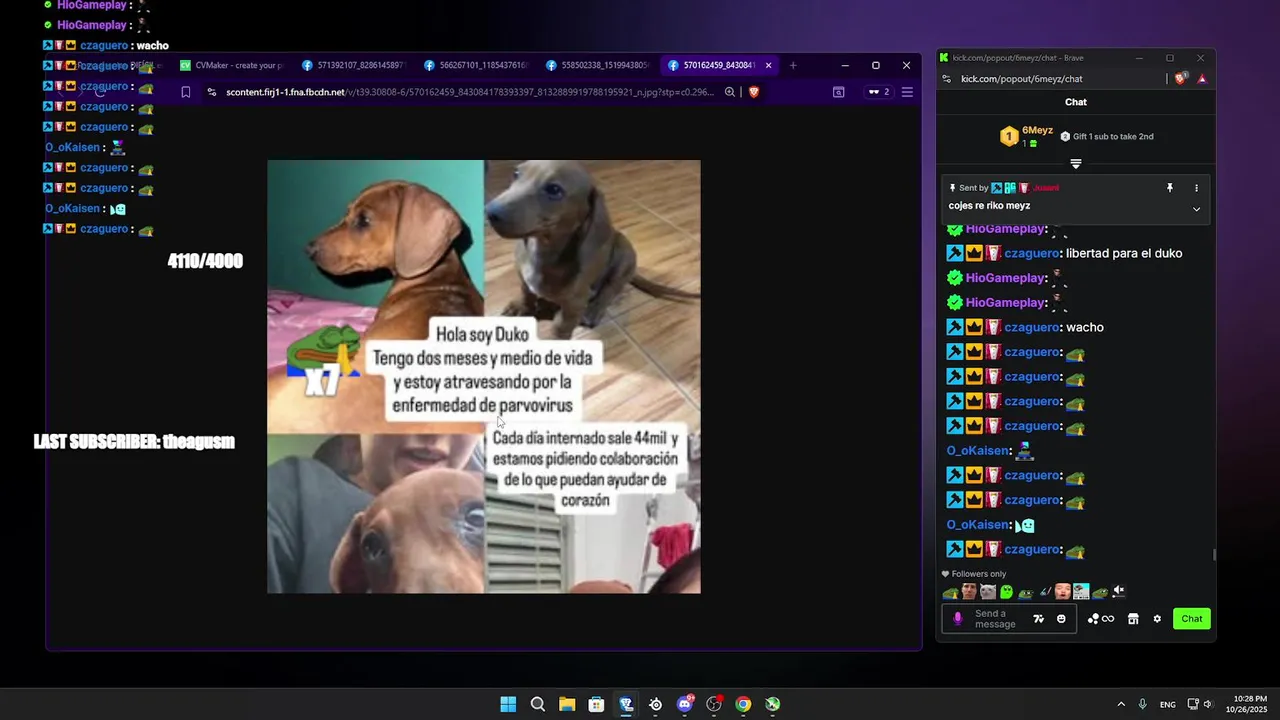The width and height of the screenshot is (1280, 720).
Task: Open the channel points infinity button
Action: coord(1101,619)
